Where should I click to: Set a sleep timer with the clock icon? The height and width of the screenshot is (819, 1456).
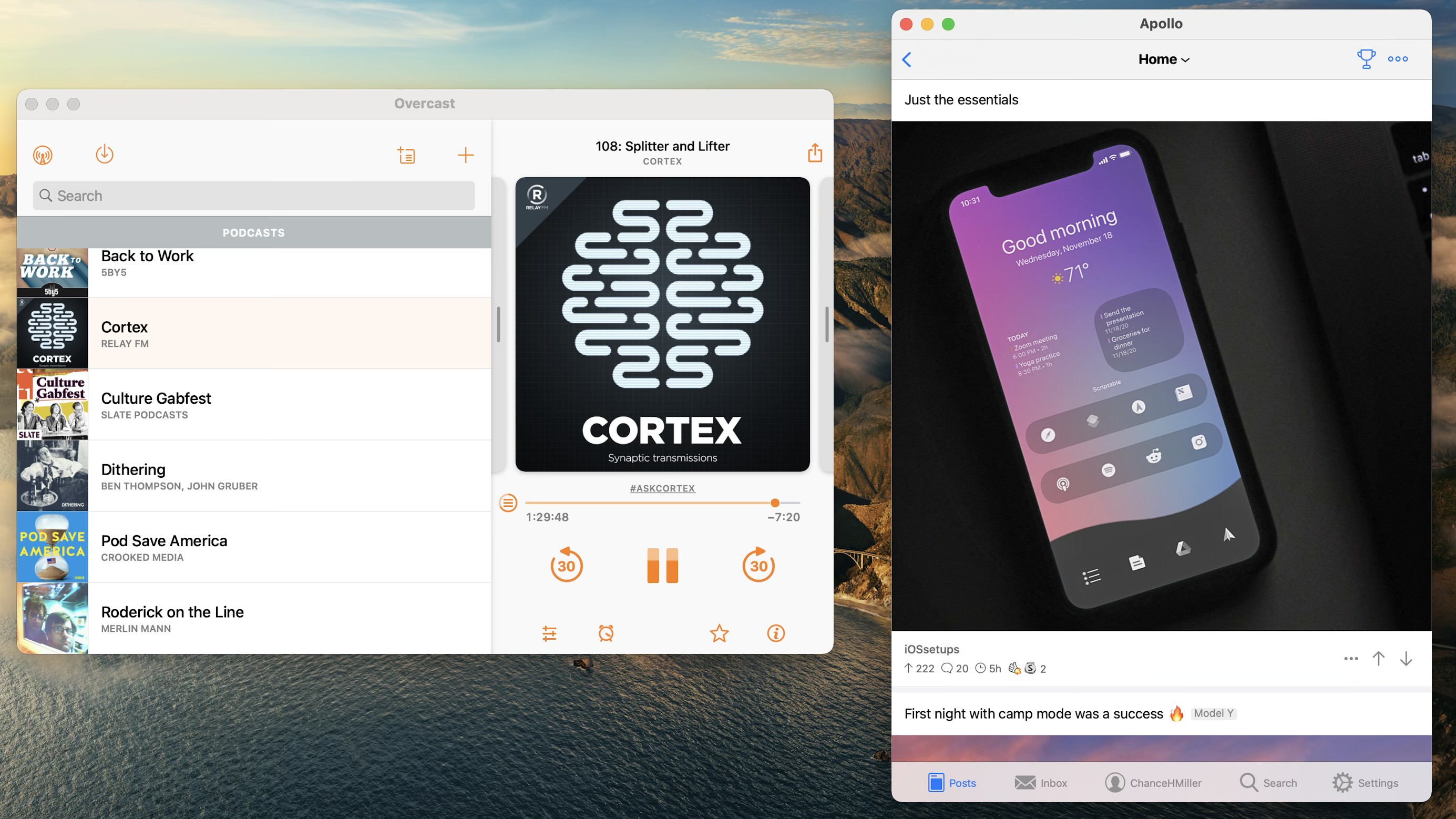pyautogui.click(x=606, y=633)
